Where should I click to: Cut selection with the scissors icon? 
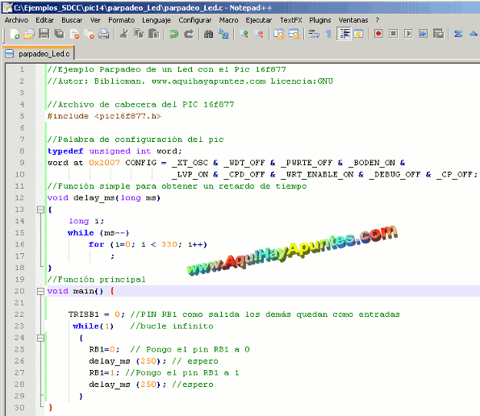[x=124, y=34]
